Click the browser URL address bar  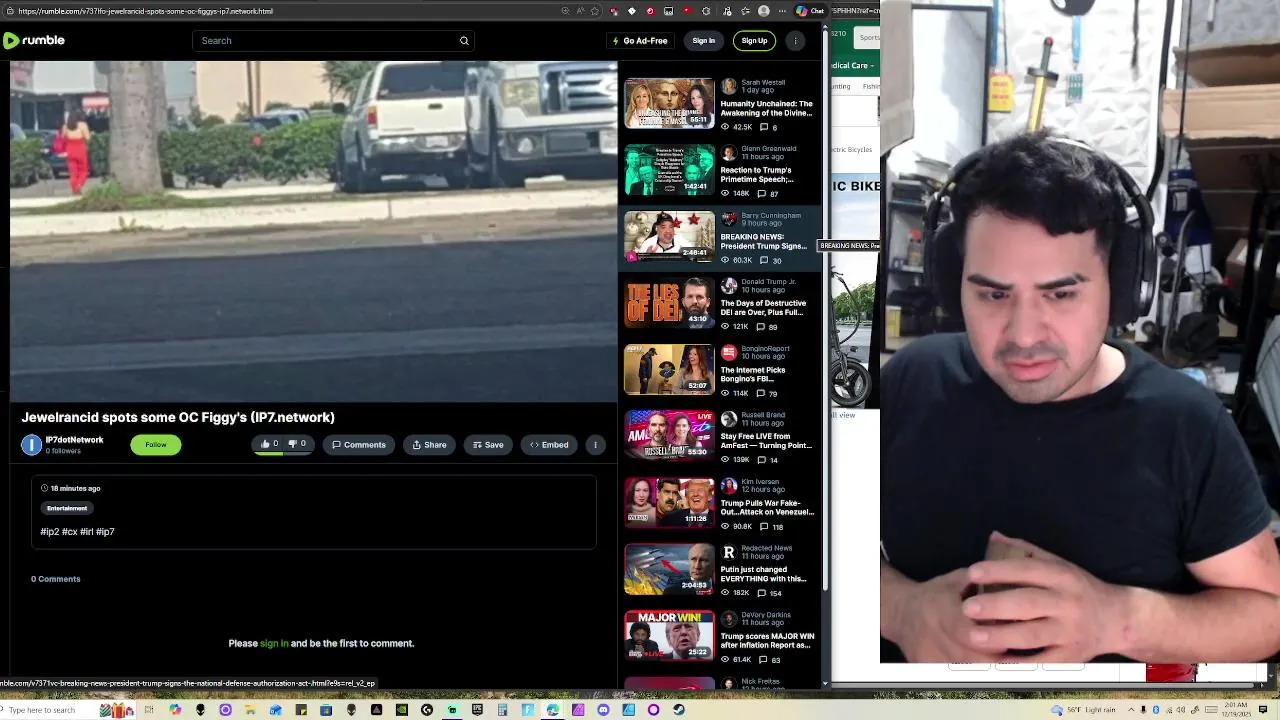pyautogui.click(x=285, y=11)
